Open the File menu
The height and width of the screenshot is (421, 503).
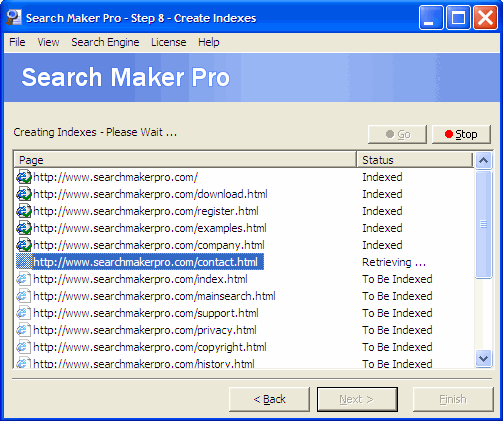[x=17, y=42]
